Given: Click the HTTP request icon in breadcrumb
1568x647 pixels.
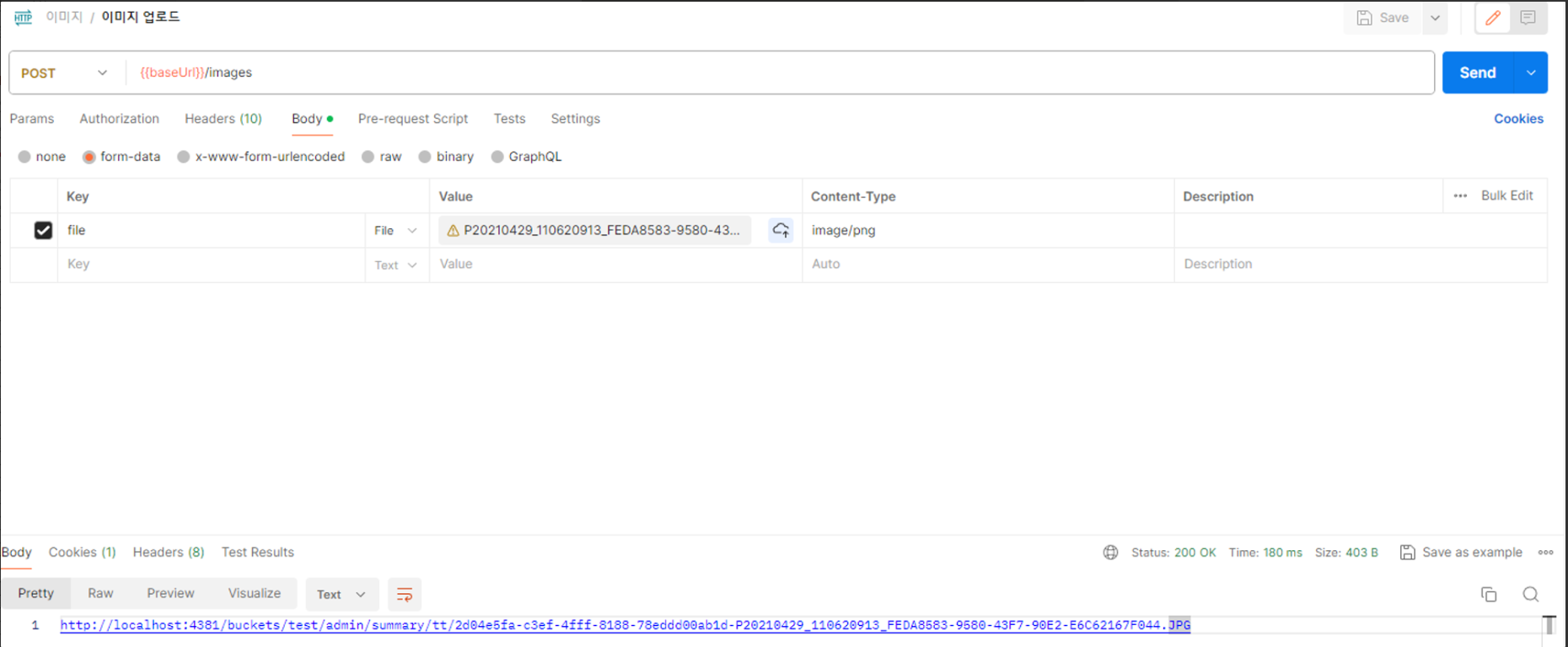Looking at the screenshot, I should tap(23, 17).
